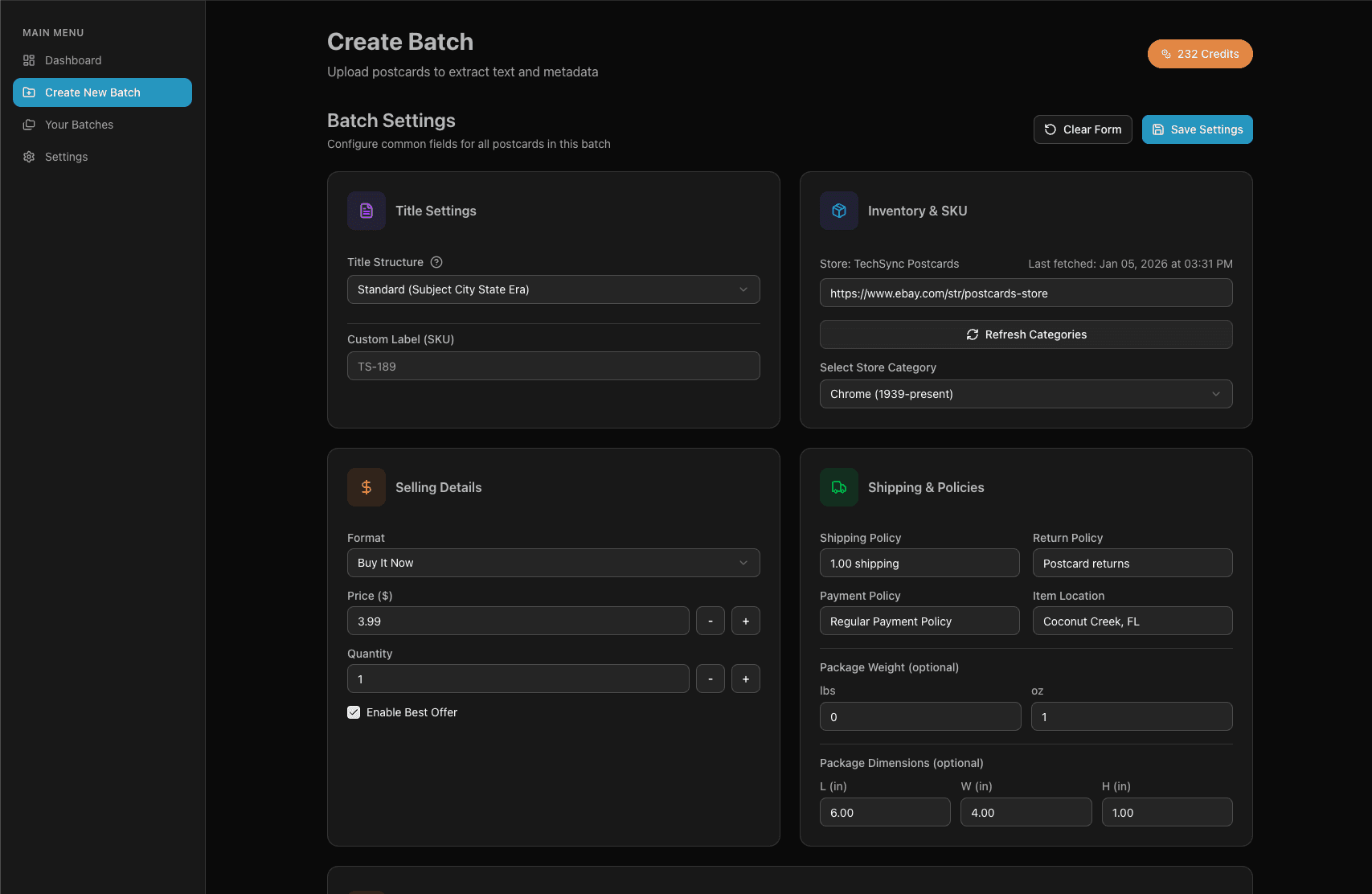
Task: Disable the Enable Best Offer checkbox
Action: click(x=354, y=712)
